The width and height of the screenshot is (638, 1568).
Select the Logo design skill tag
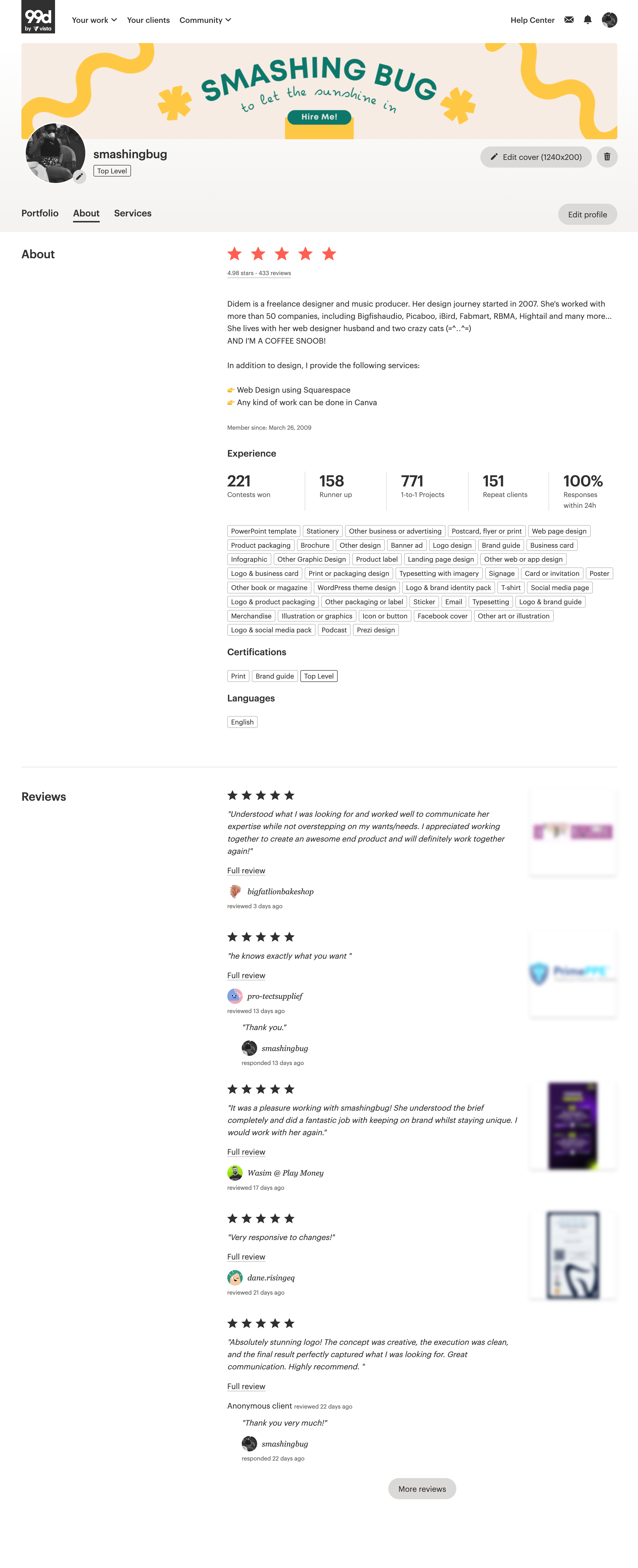point(452,545)
